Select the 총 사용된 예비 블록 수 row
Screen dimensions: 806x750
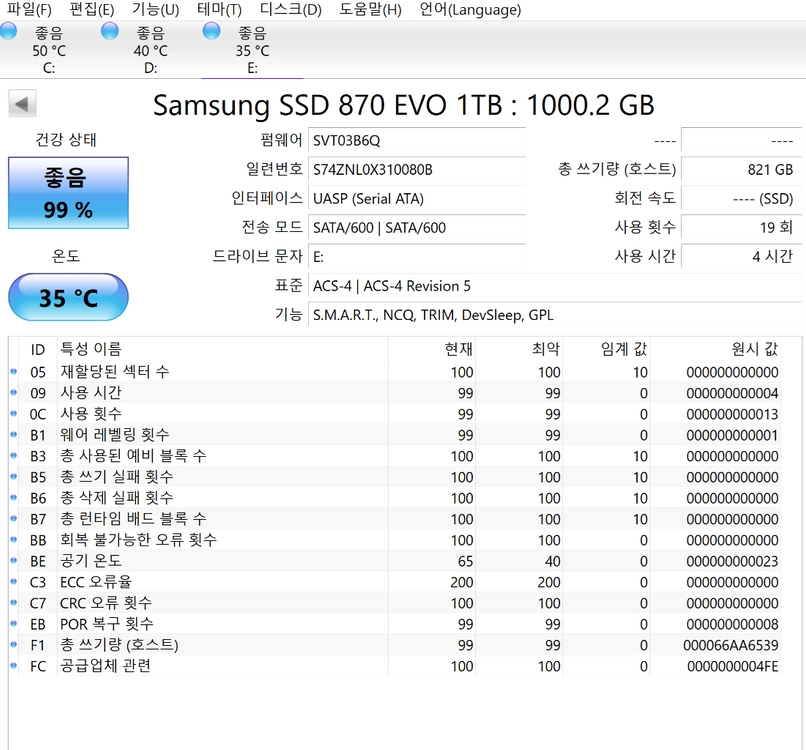pos(395,455)
